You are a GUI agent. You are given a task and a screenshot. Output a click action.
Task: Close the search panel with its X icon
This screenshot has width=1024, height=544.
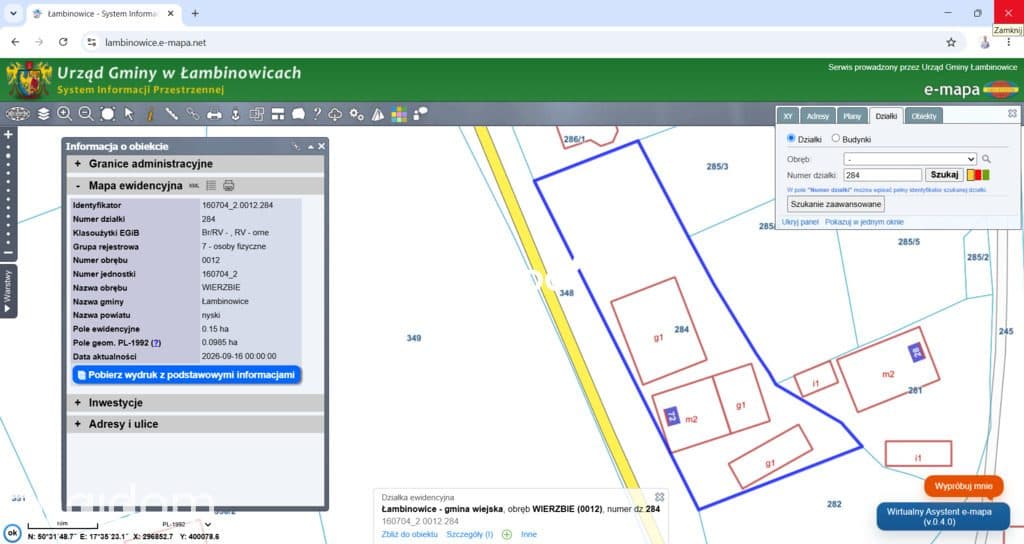[x=1012, y=113]
